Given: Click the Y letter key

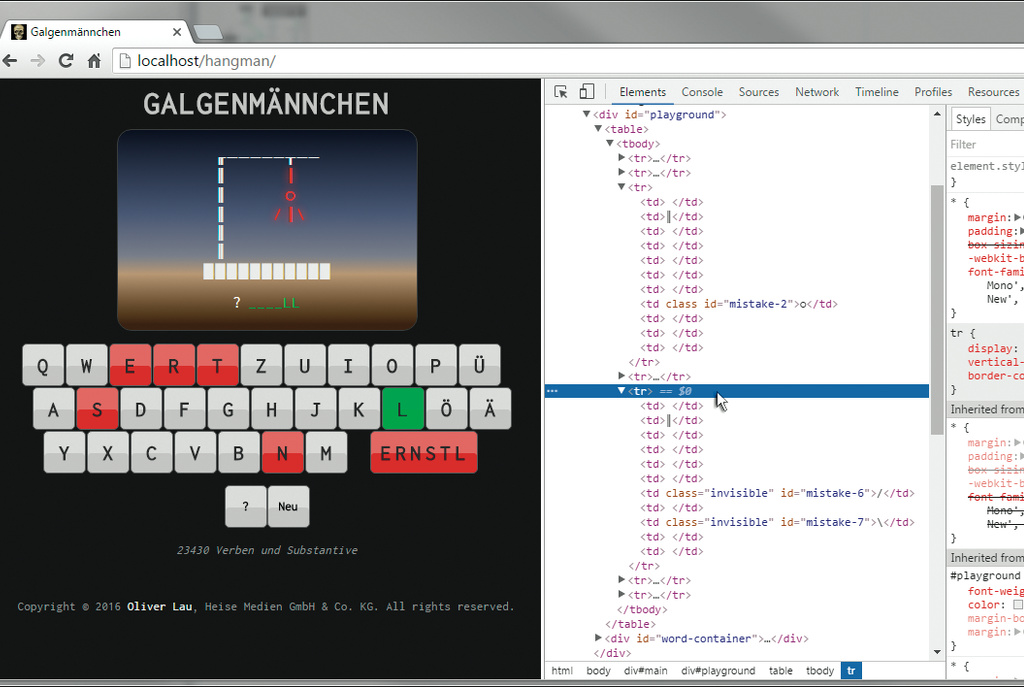Looking at the screenshot, I should click(x=64, y=453).
